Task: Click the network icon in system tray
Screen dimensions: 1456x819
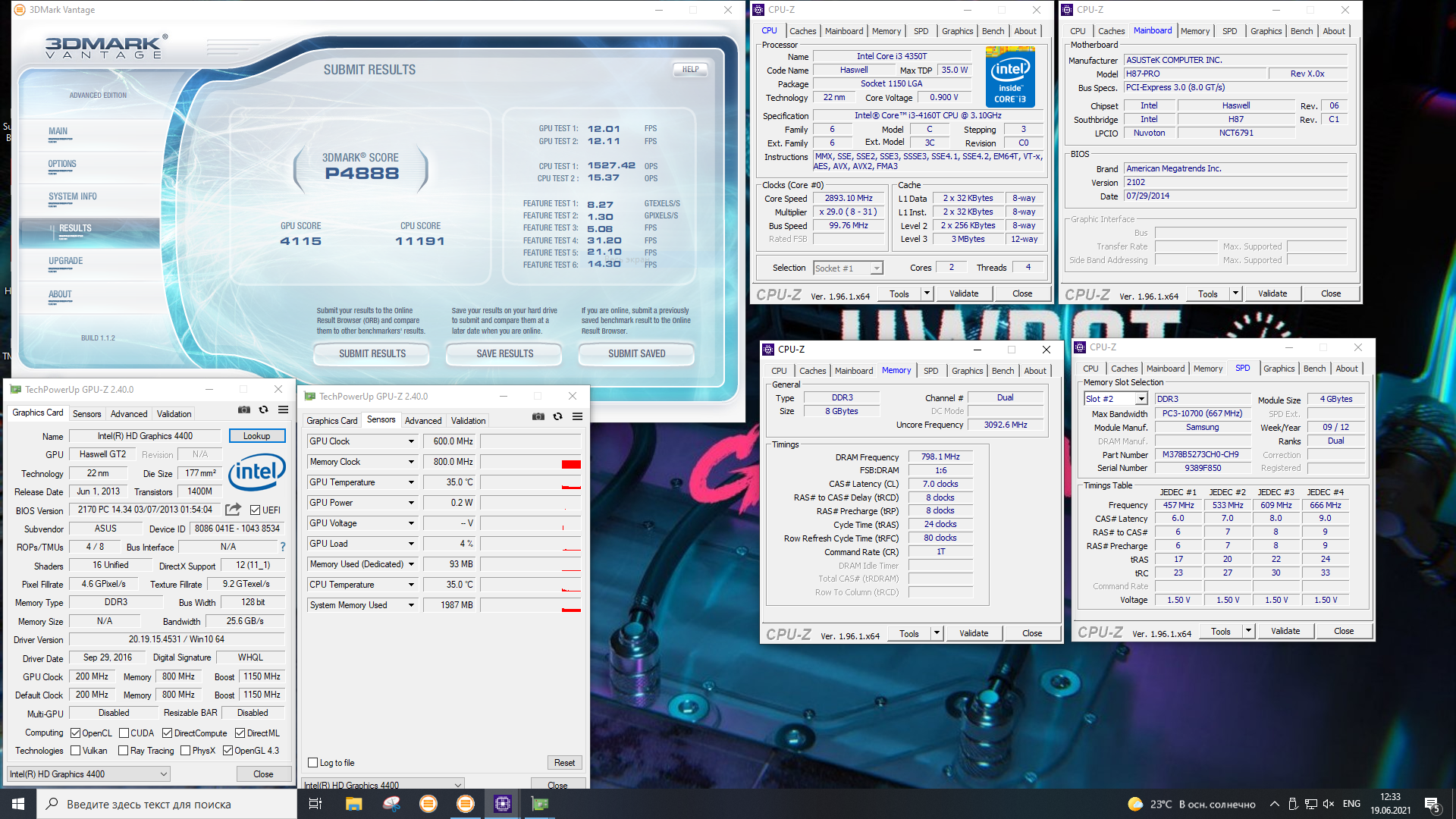Action: coord(1310,804)
